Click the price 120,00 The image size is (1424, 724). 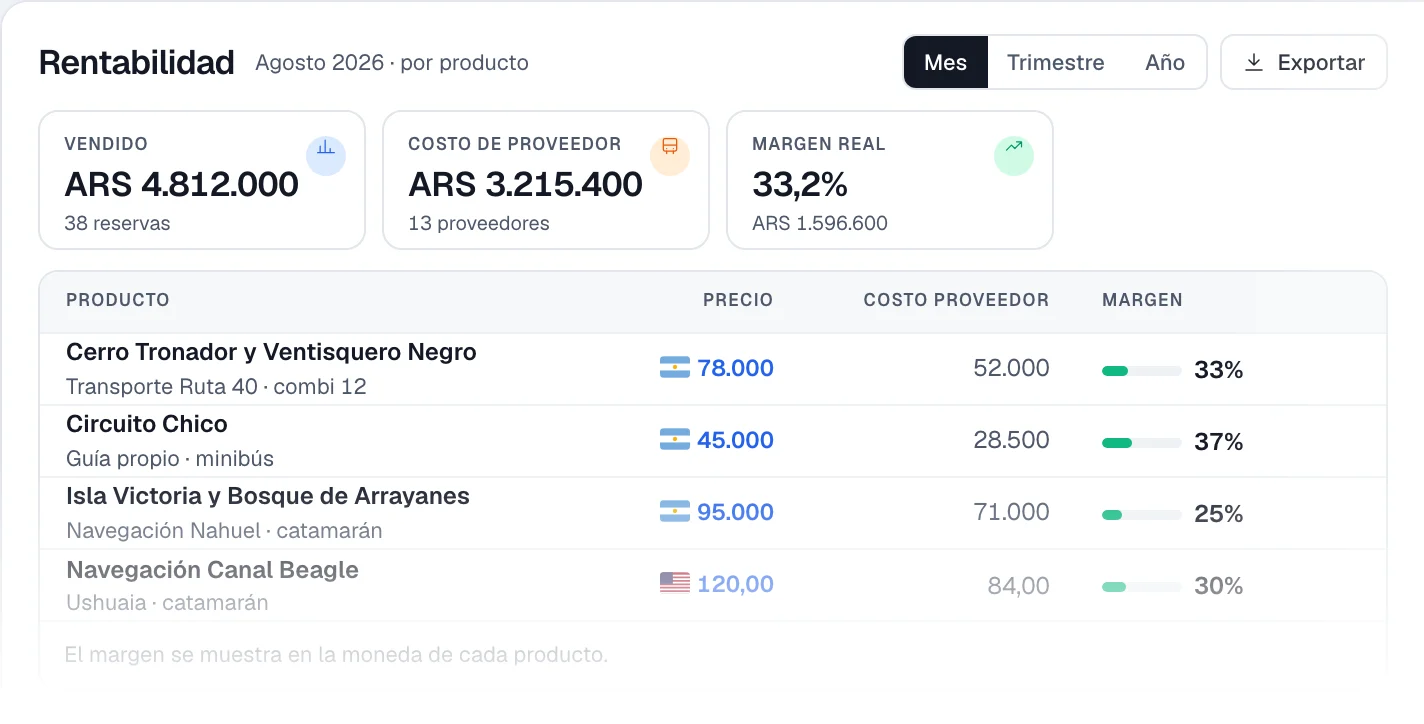(x=736, y=584)
